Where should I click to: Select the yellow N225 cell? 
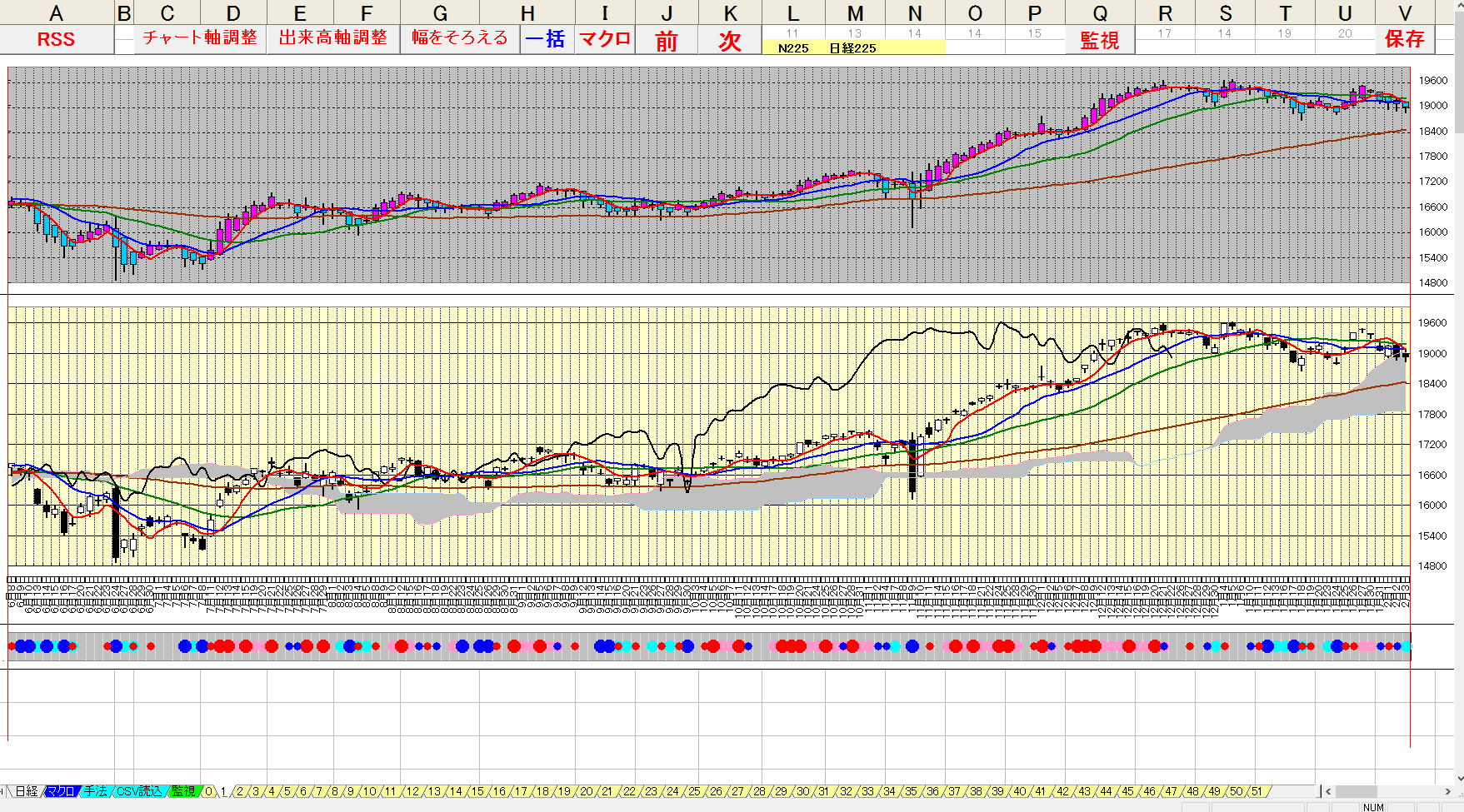pyautogui.click(x=793, y=48)
